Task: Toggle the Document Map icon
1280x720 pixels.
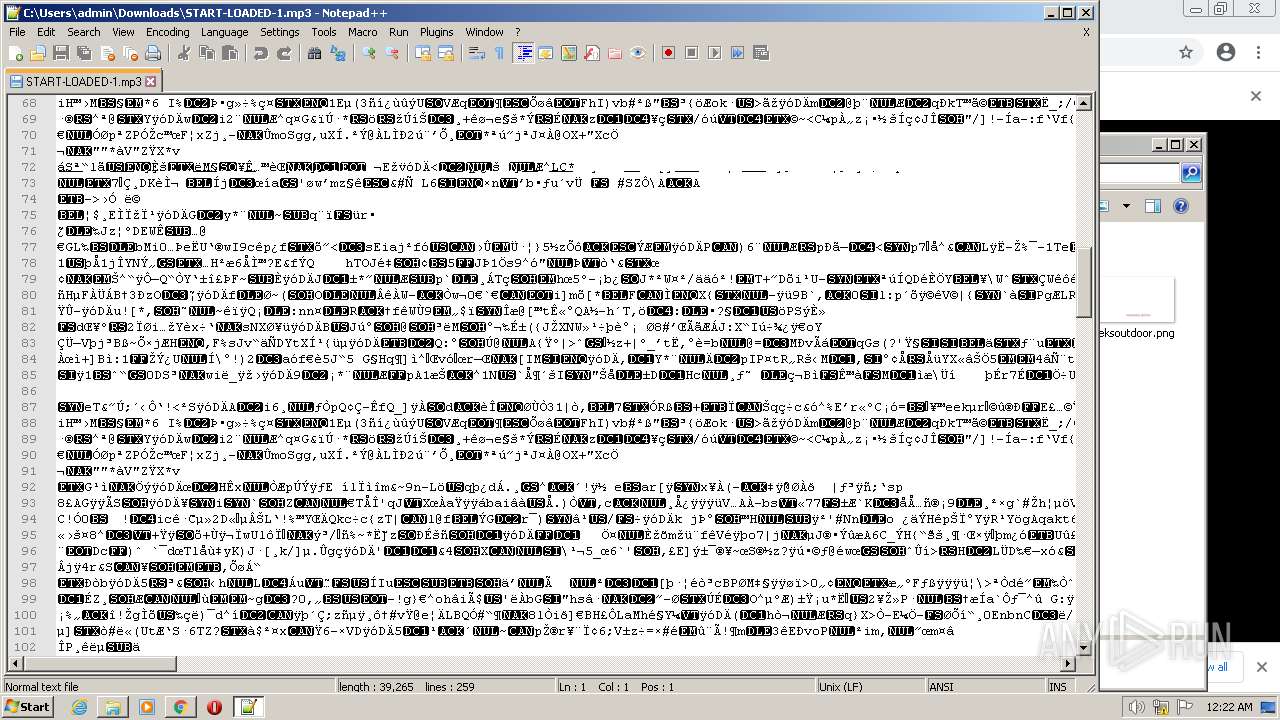Action: click(x=569, y=53)
